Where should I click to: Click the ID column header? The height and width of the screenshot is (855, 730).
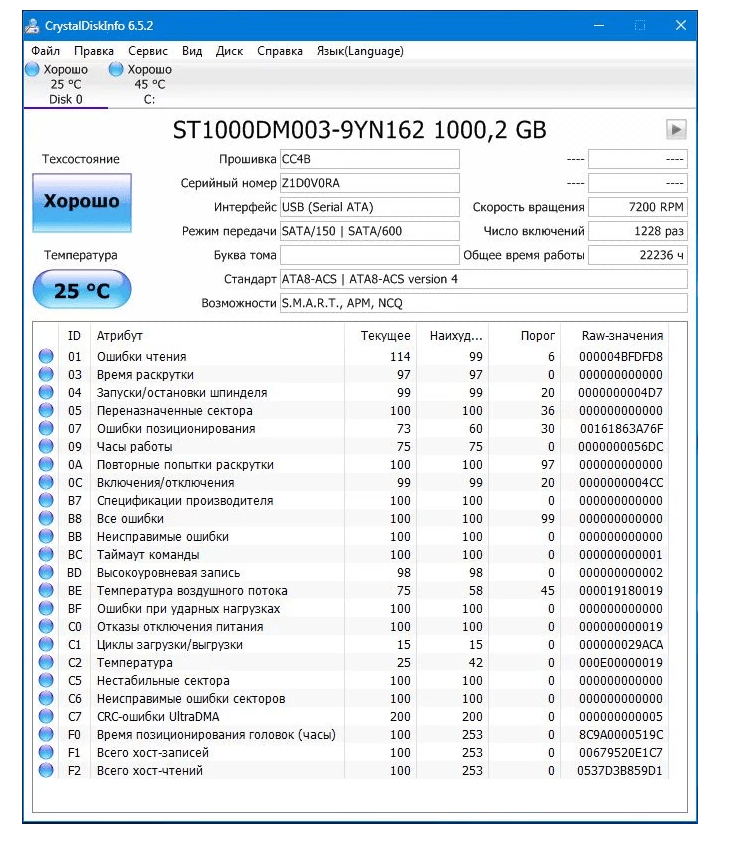[x=74, y=335]
